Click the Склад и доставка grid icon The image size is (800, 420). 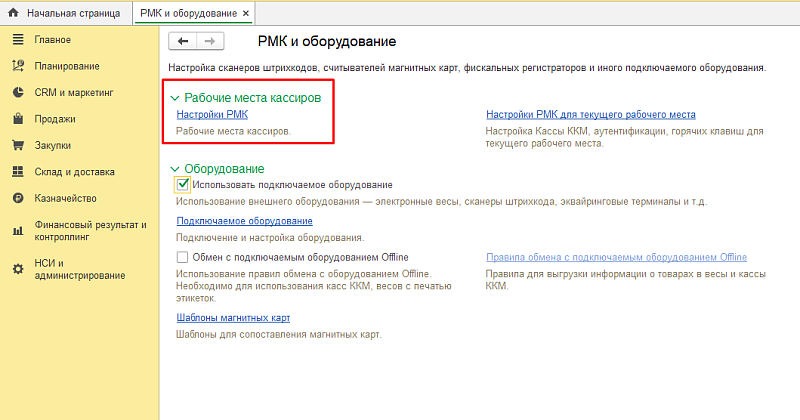click(17, 172)
